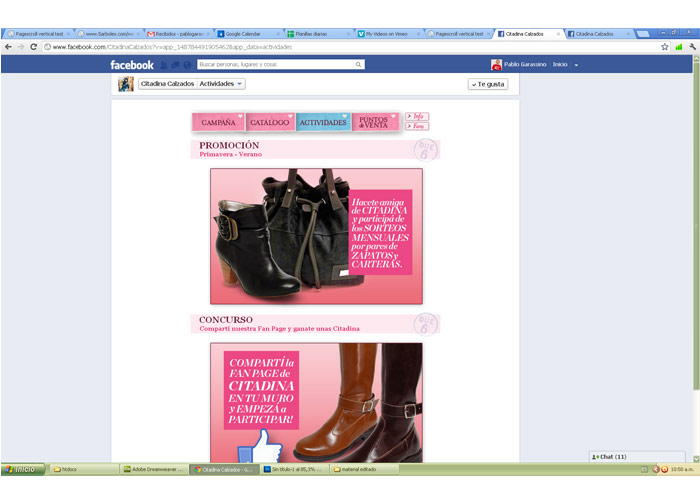Viewport: 700px width, 500px height.
Task: Switch to last Citadina Calzados browser tab
Action: 599,34
